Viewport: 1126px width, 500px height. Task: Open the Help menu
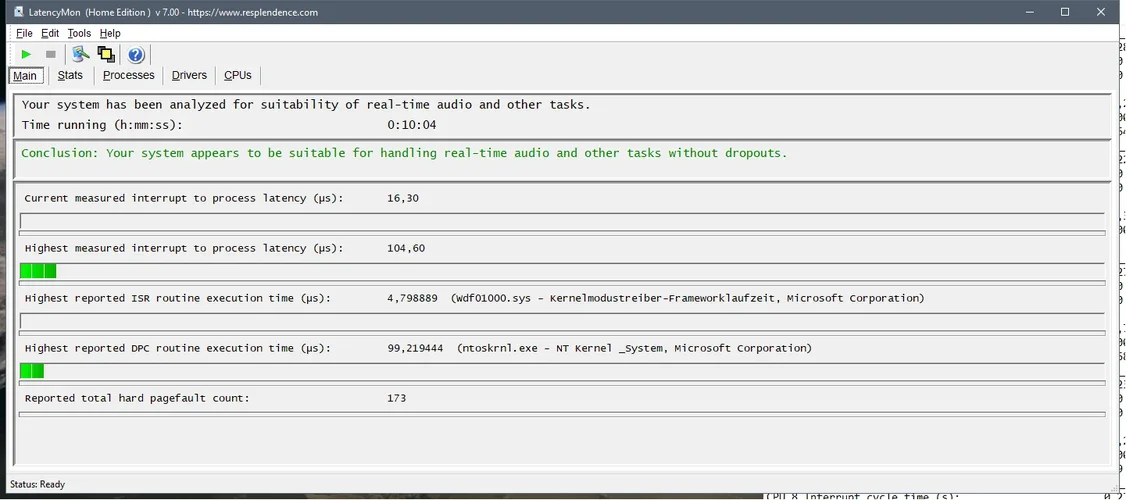click(110, 33)
